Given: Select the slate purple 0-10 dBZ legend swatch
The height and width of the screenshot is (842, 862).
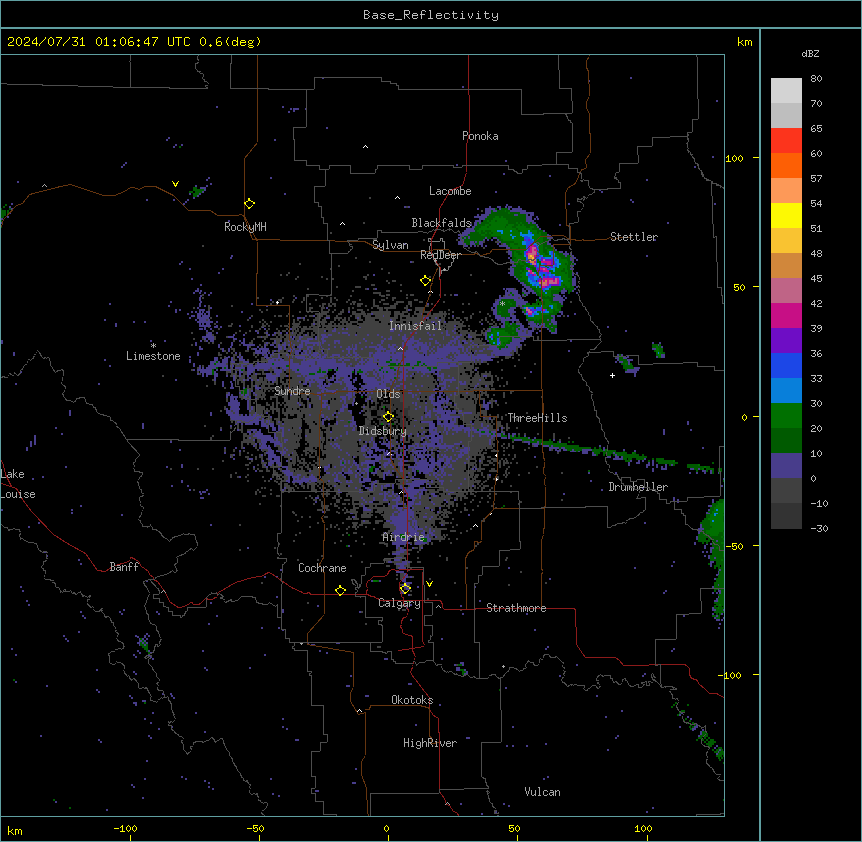Looking at the screenshot, I should pyautogui.click(x=786, y=466).
